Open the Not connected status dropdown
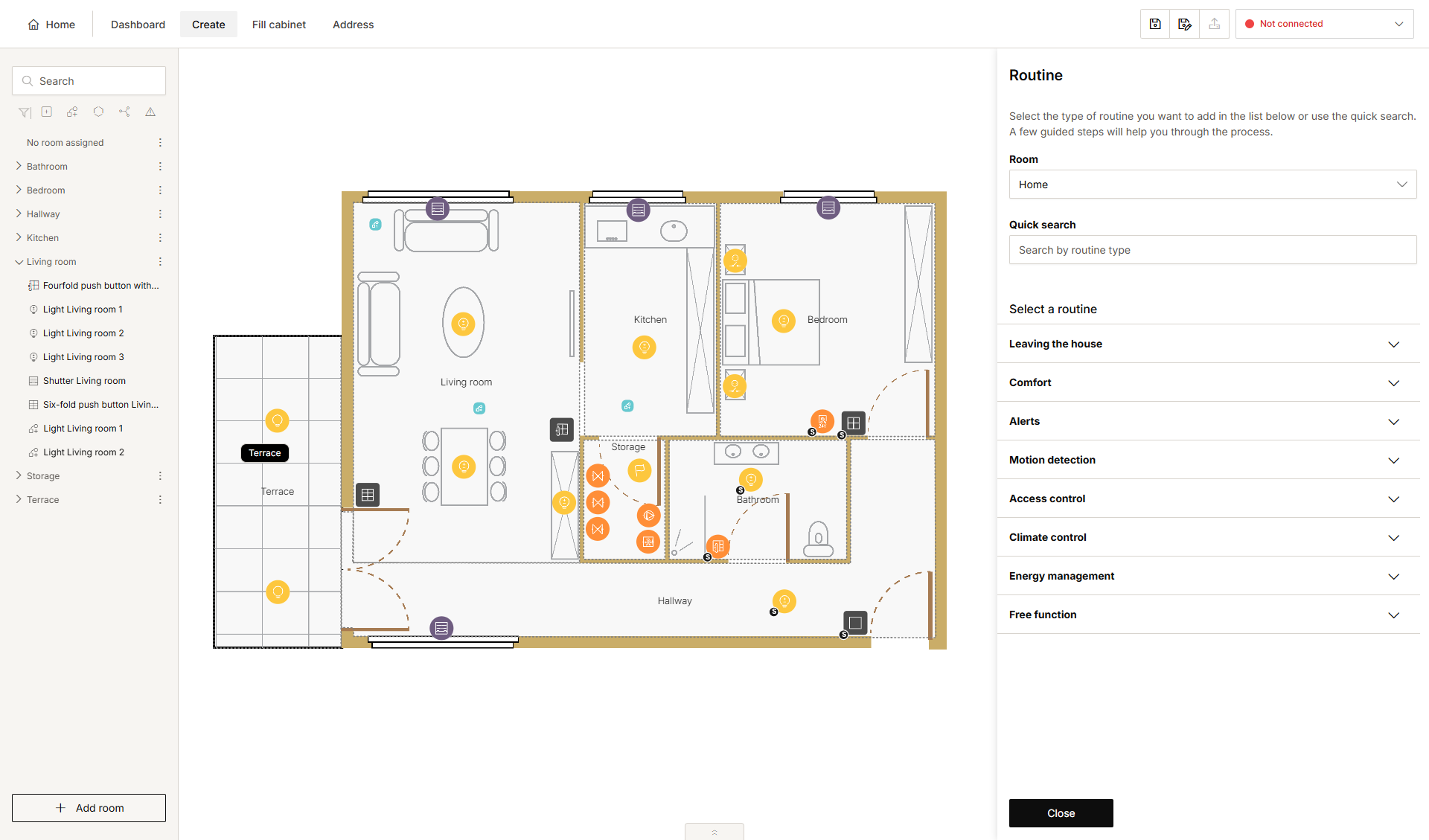Viewport: 1429px width, 840px height. click(1324, 24)
